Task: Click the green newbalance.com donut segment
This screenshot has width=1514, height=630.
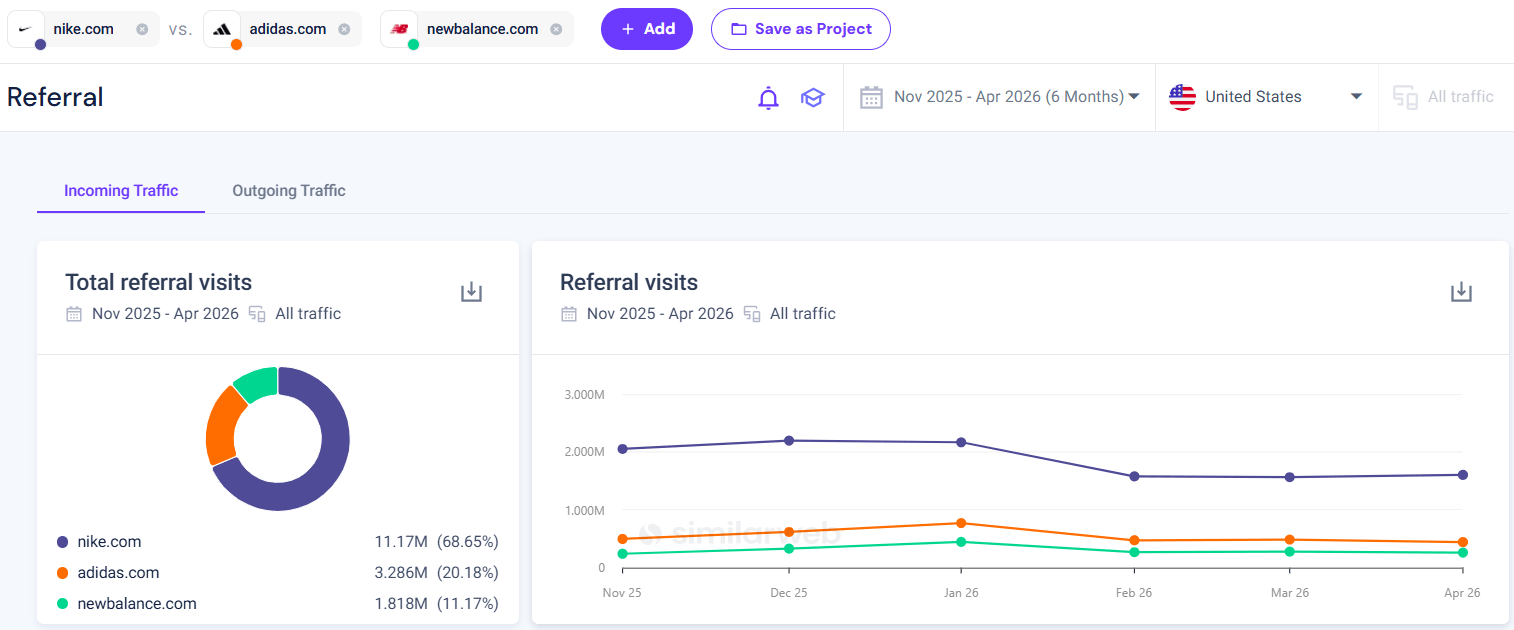Action: (256, 382)
